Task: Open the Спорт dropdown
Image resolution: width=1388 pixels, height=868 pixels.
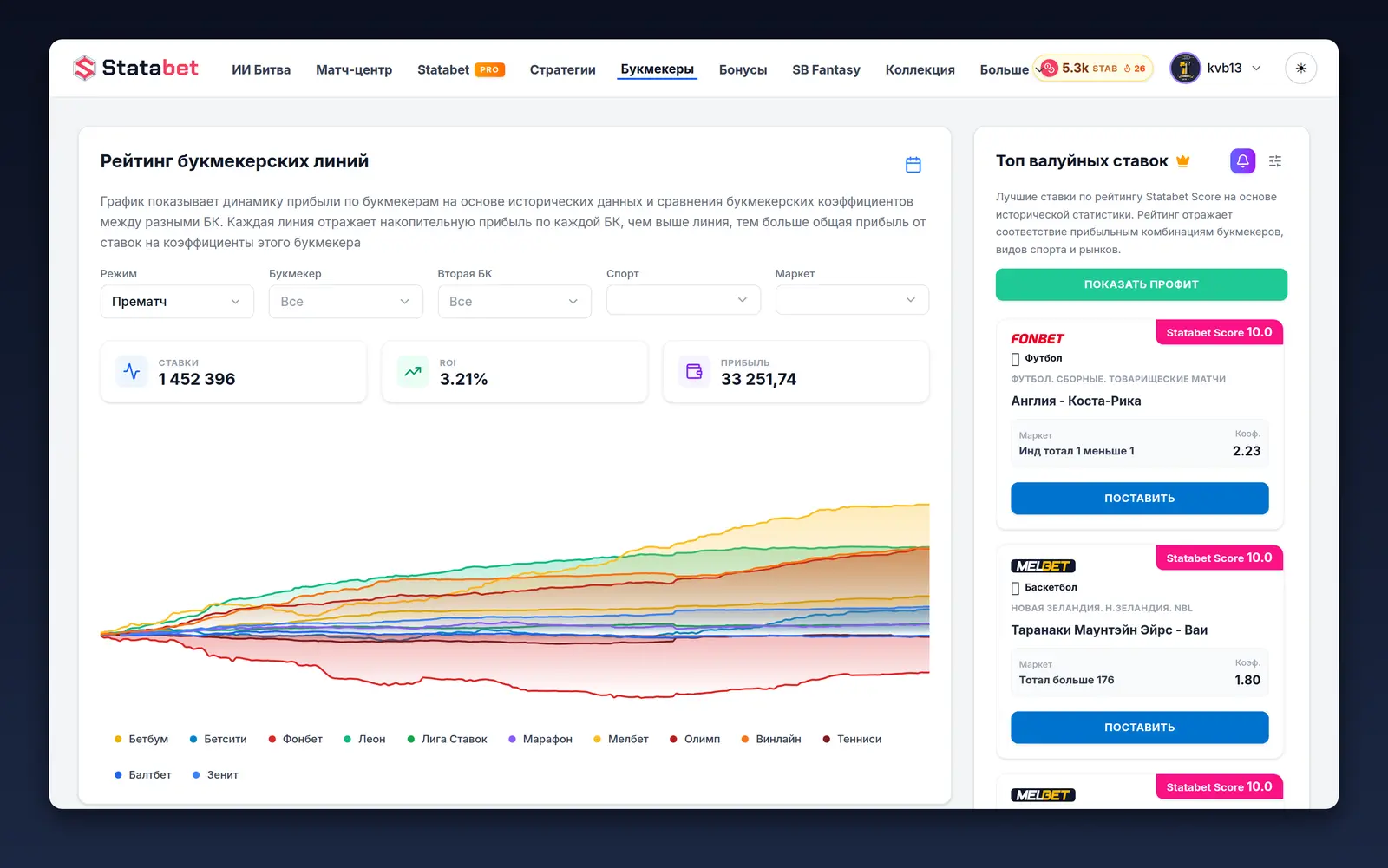Action: (x=684, y=300)
